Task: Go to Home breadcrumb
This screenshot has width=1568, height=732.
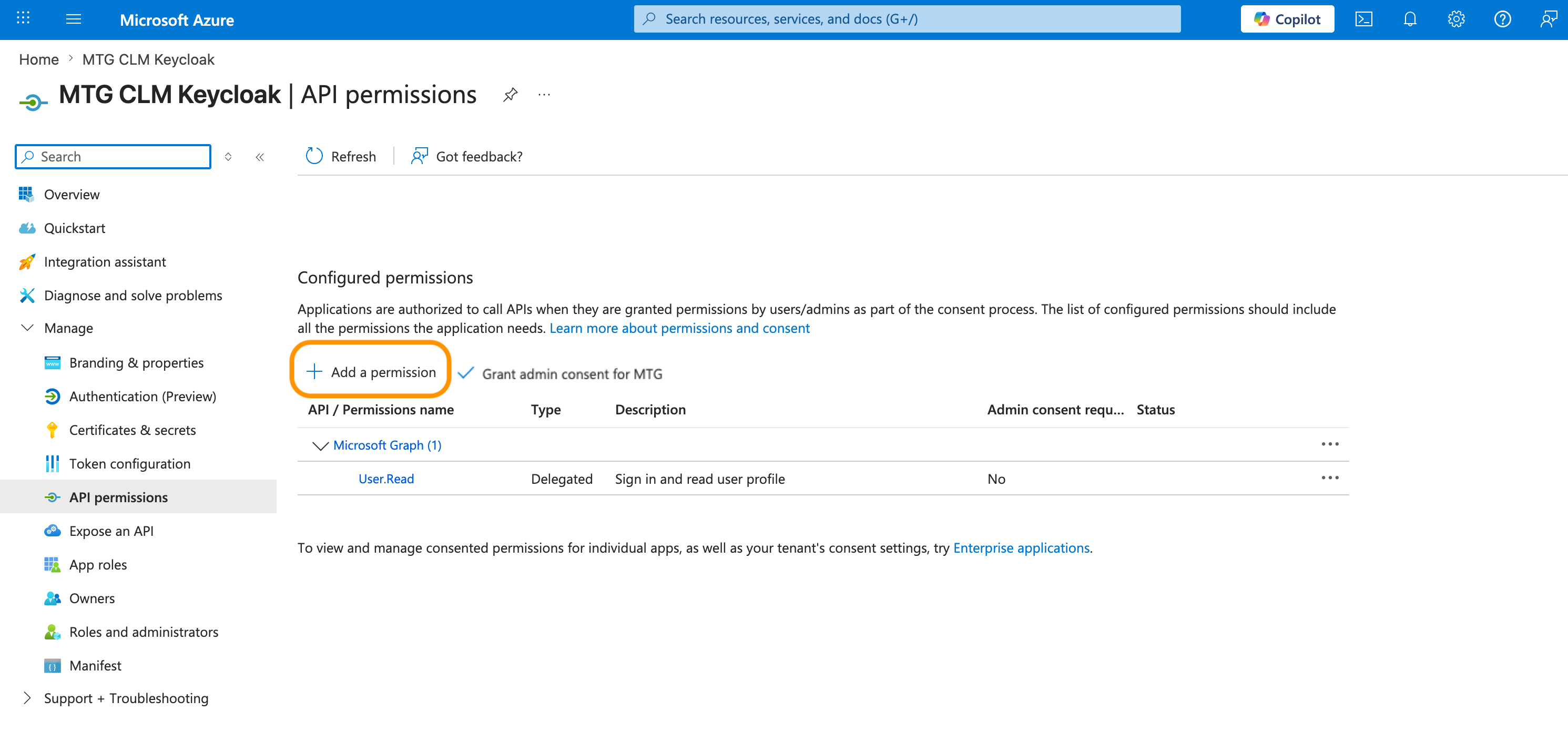Action: (x=39, y=59)
